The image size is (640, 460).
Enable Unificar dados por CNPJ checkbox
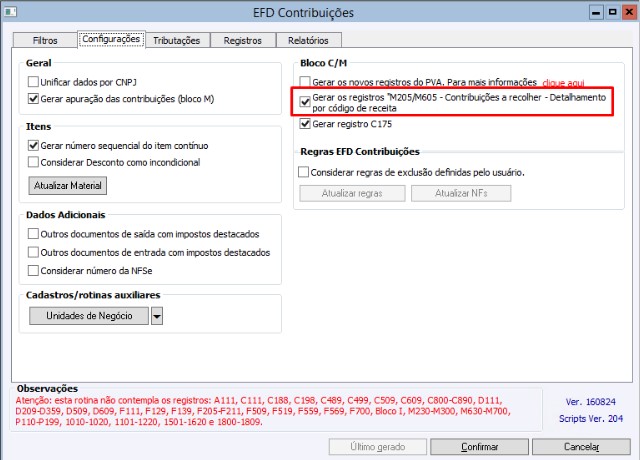pos(33,82)
